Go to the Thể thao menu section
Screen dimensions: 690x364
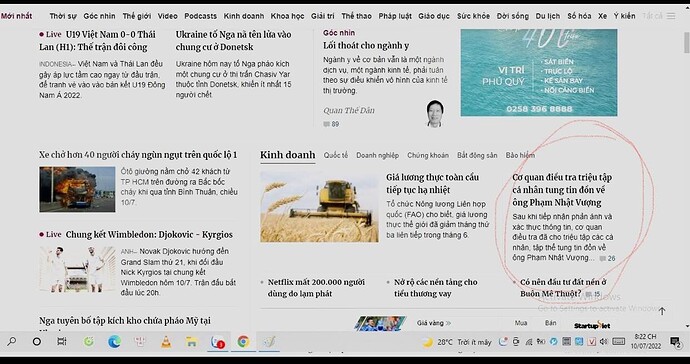[356, 16]
